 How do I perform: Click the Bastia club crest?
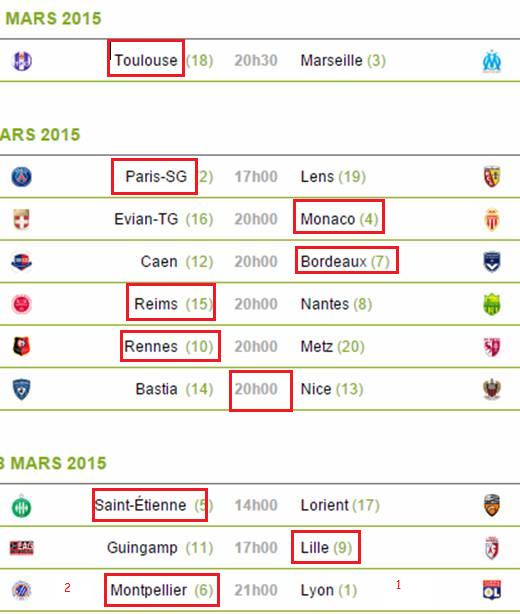tap(22, 389)
